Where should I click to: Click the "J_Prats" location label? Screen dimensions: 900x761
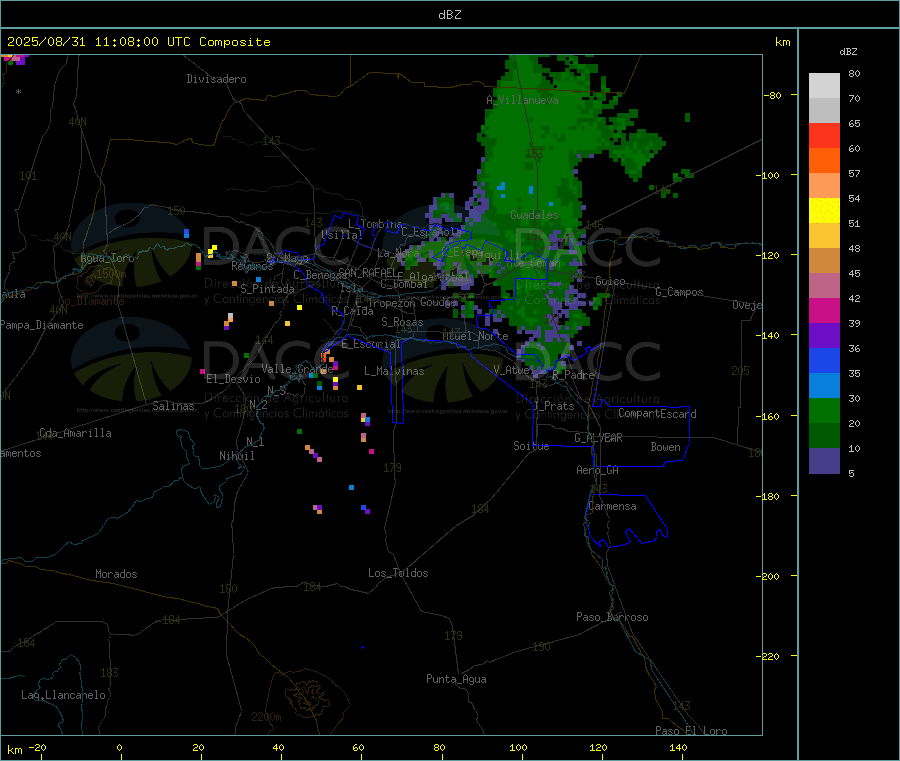pyautogui.click(x=553, y=406)
